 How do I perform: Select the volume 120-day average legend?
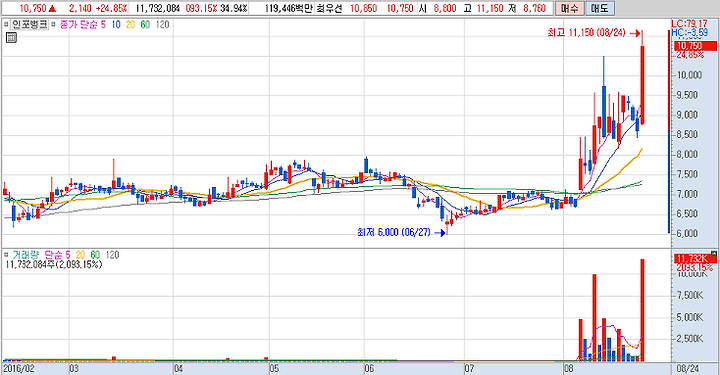[112, 255]
